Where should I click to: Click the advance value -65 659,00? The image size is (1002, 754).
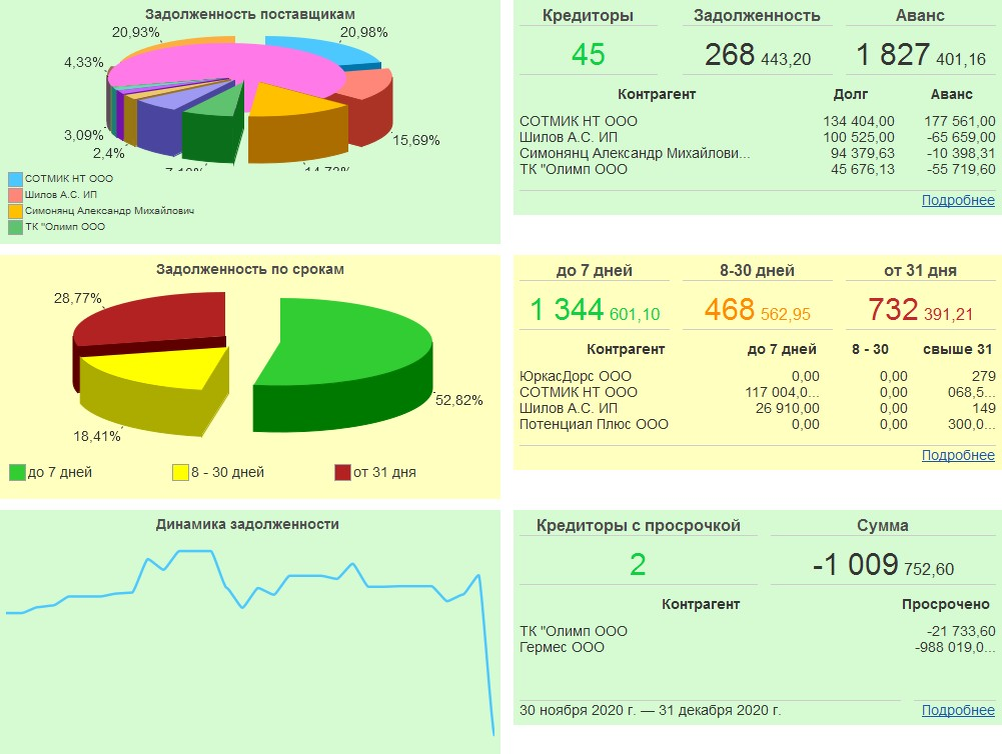[x=961, y=137]
